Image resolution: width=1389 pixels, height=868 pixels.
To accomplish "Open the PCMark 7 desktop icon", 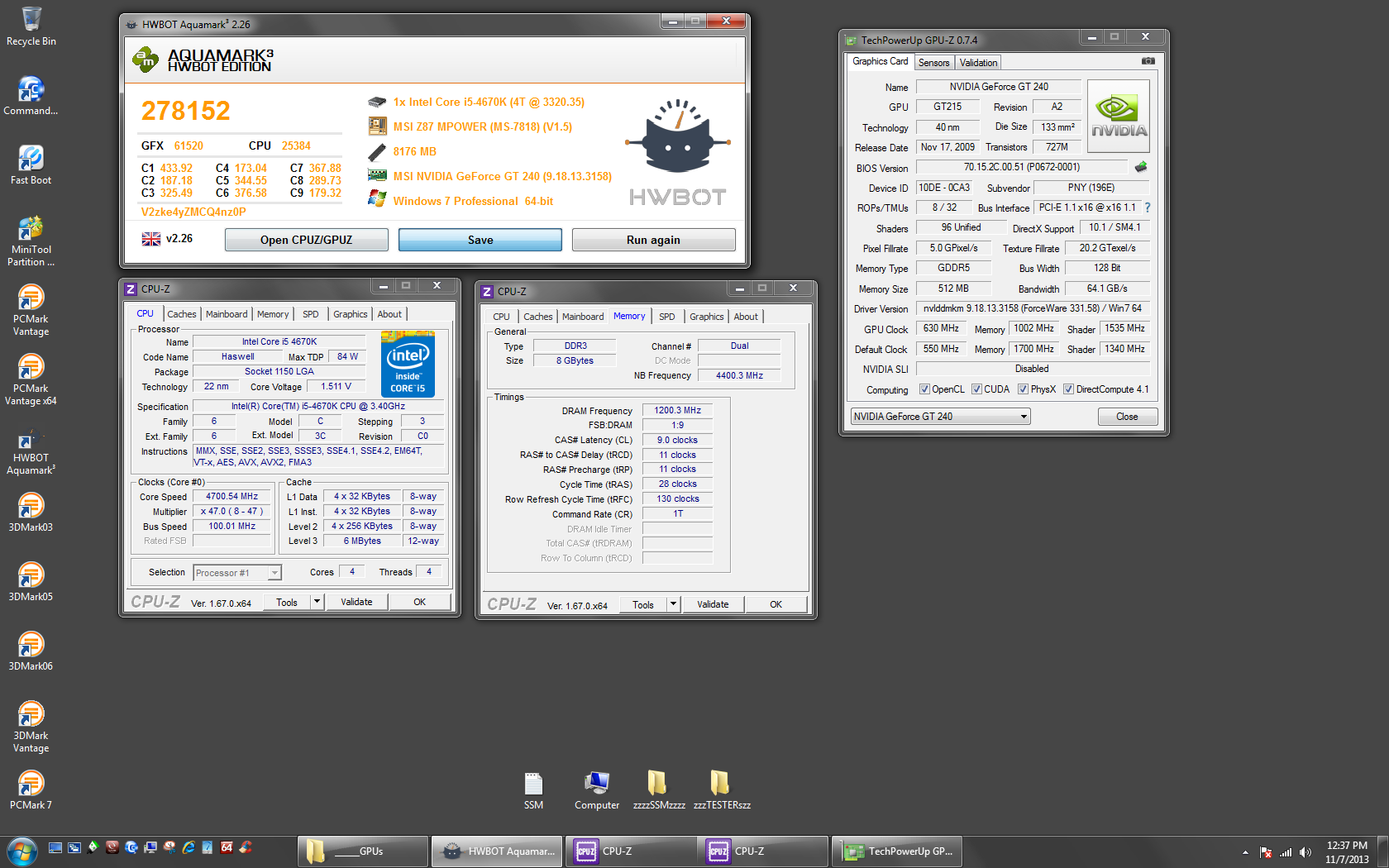I will point(31,789).
